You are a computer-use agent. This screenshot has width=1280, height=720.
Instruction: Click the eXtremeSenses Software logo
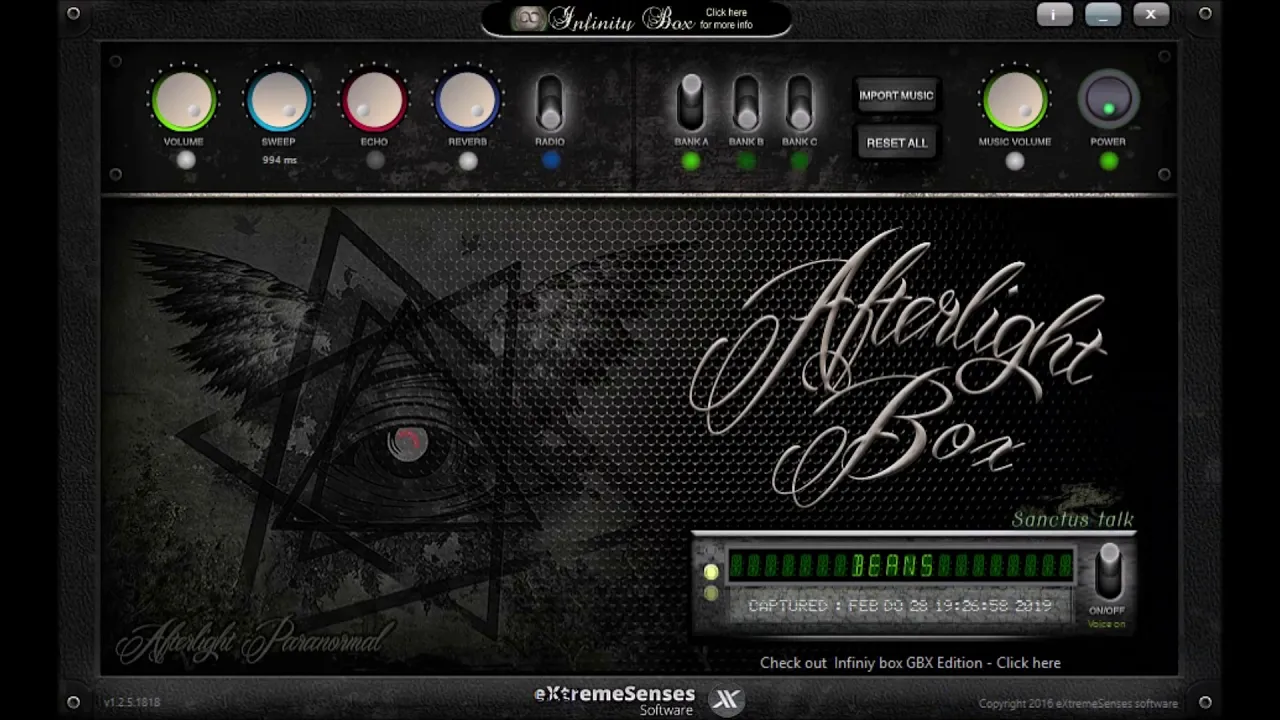point(614,700)
